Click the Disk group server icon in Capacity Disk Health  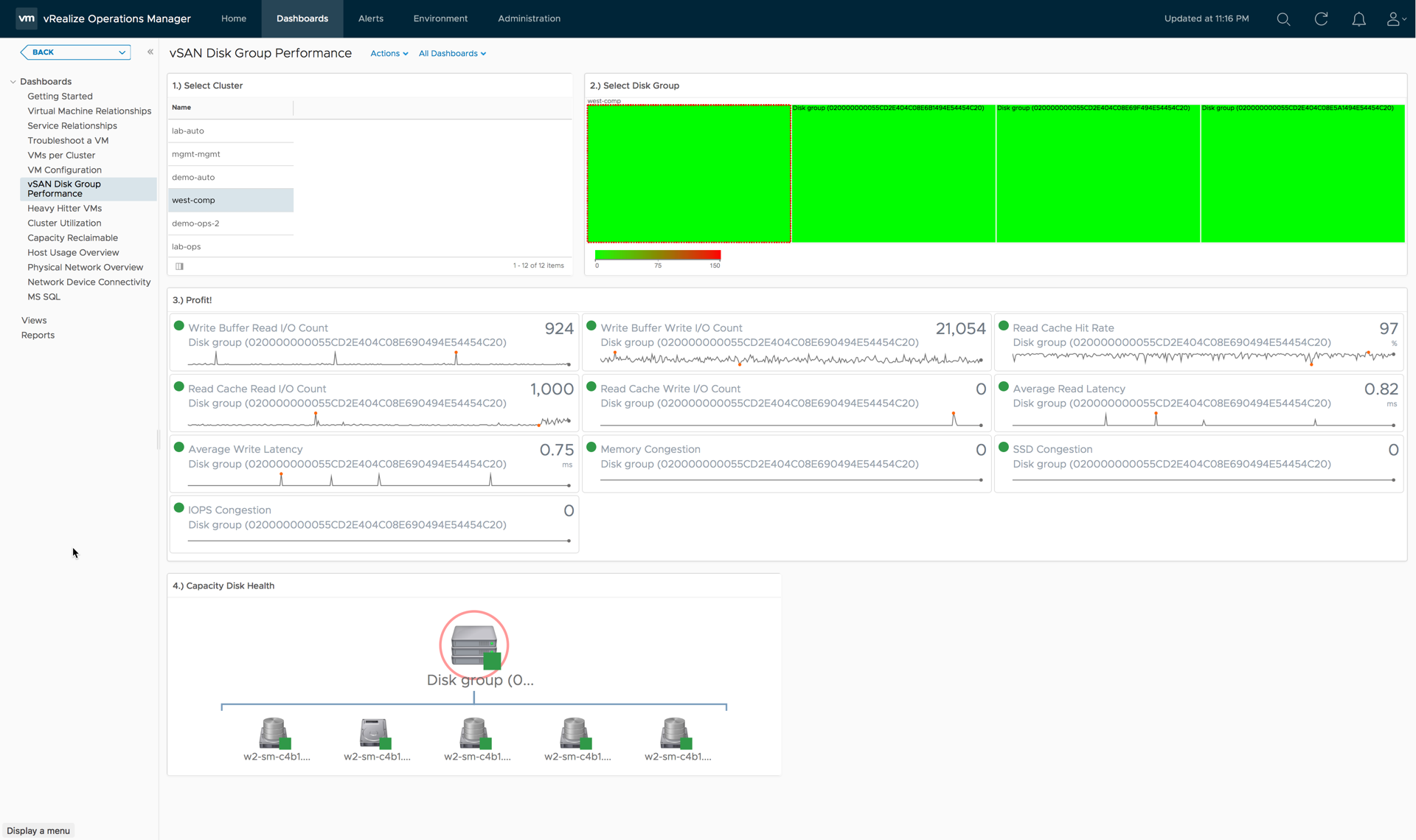[x=474, y=646]
